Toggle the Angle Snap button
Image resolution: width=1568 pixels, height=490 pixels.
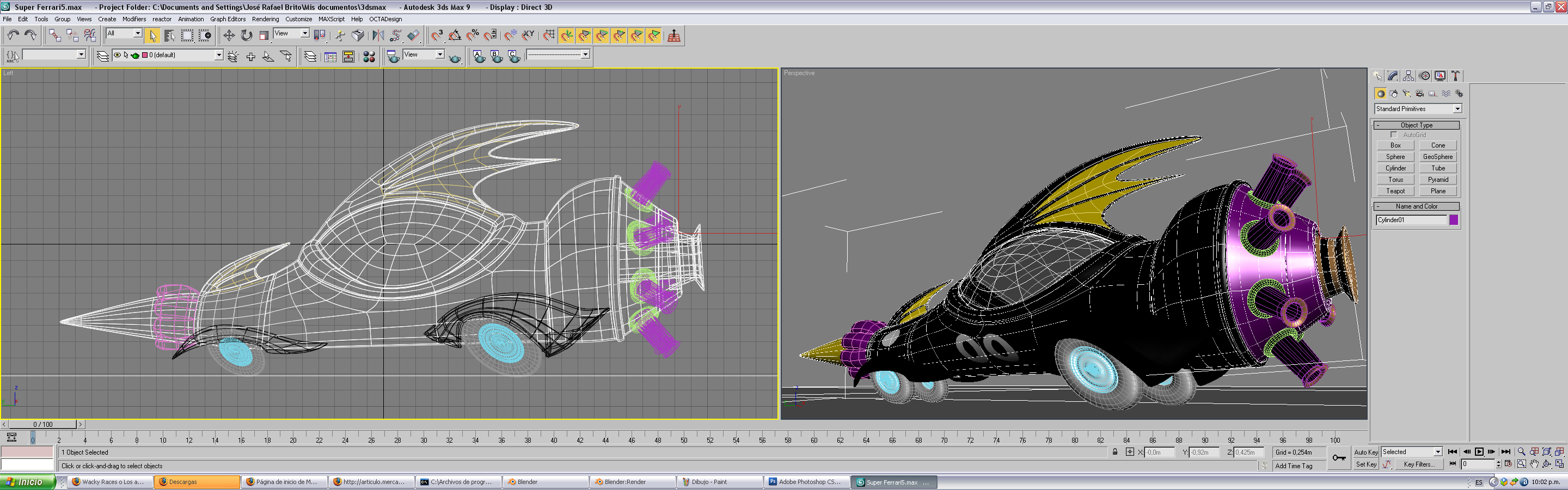coord(454,36)
